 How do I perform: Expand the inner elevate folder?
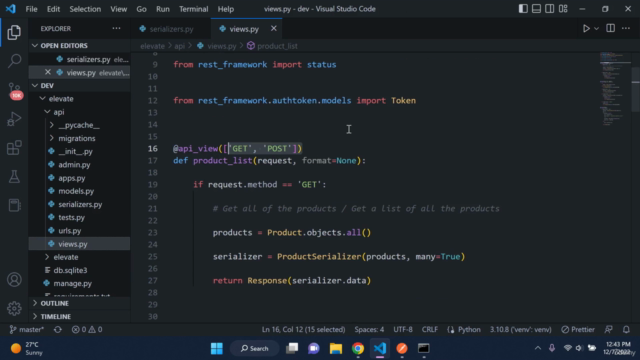point(80,257)
